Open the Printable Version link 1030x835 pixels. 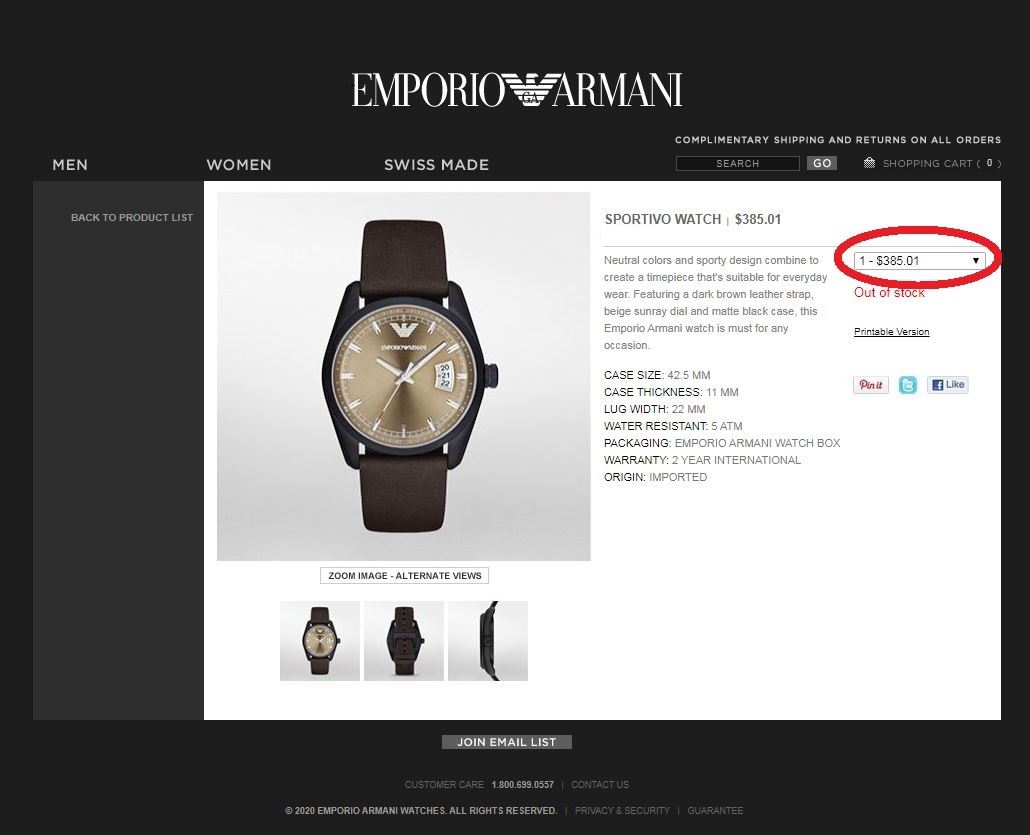(x=891, y=332)
